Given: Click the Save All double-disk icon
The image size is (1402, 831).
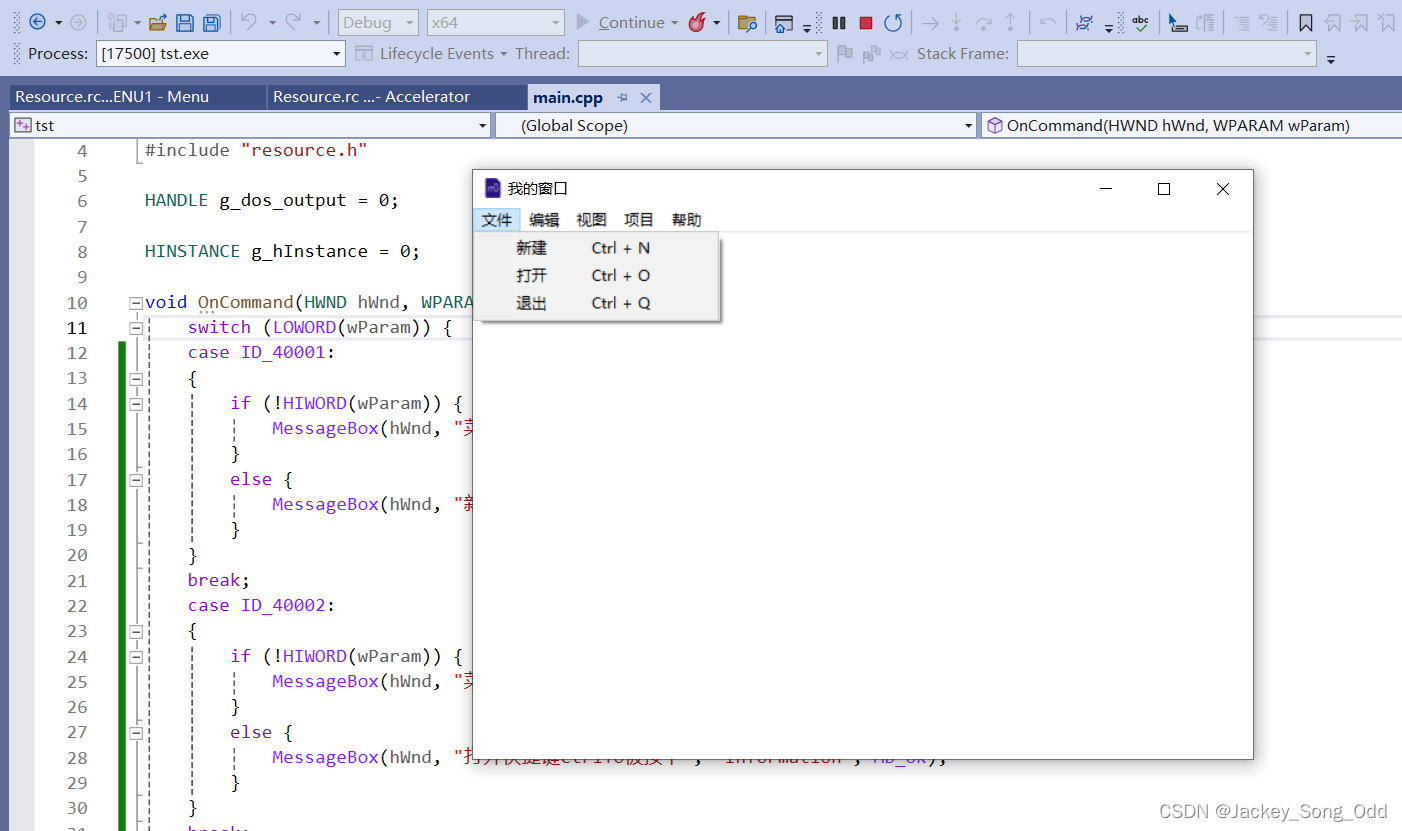Looking at the screenshot, I should [x=211, y=22].
